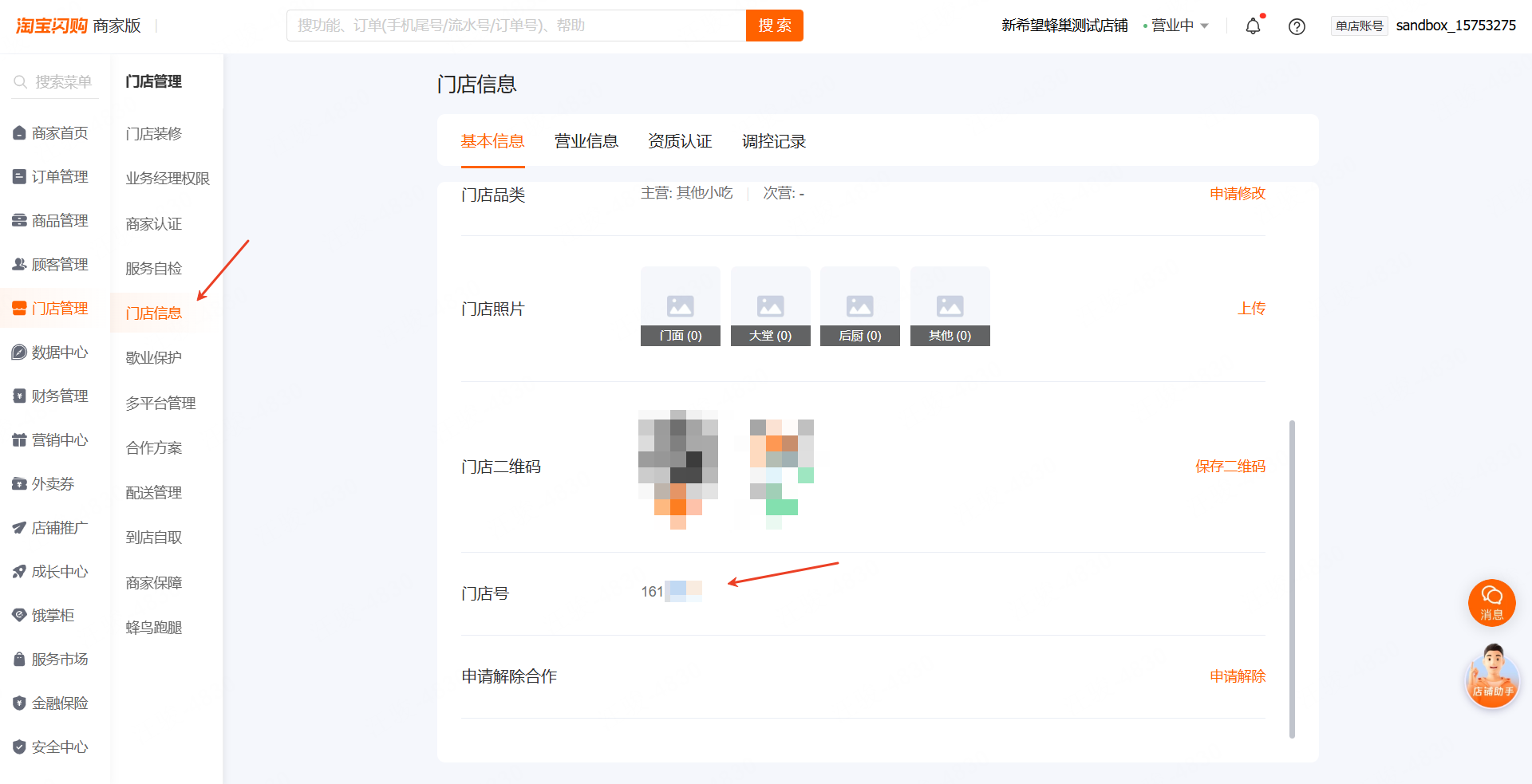
Task: Click 申请修改 for store category
Action: click(1238, 194)
